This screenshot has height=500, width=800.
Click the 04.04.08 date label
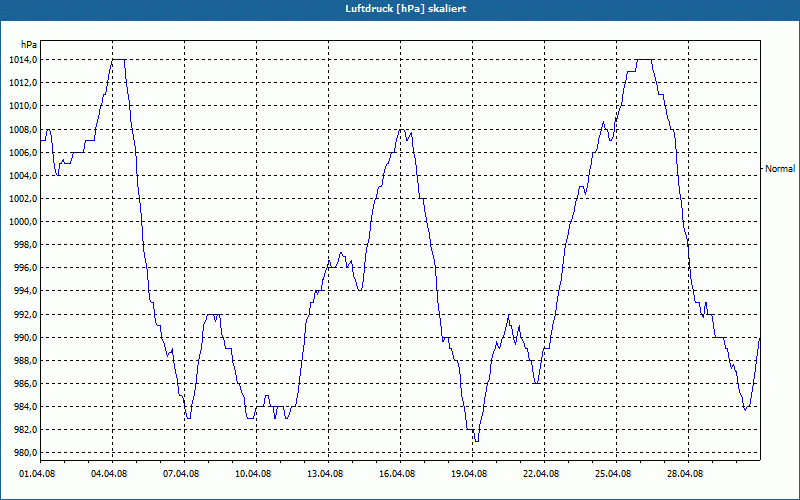tap(109, 474)
